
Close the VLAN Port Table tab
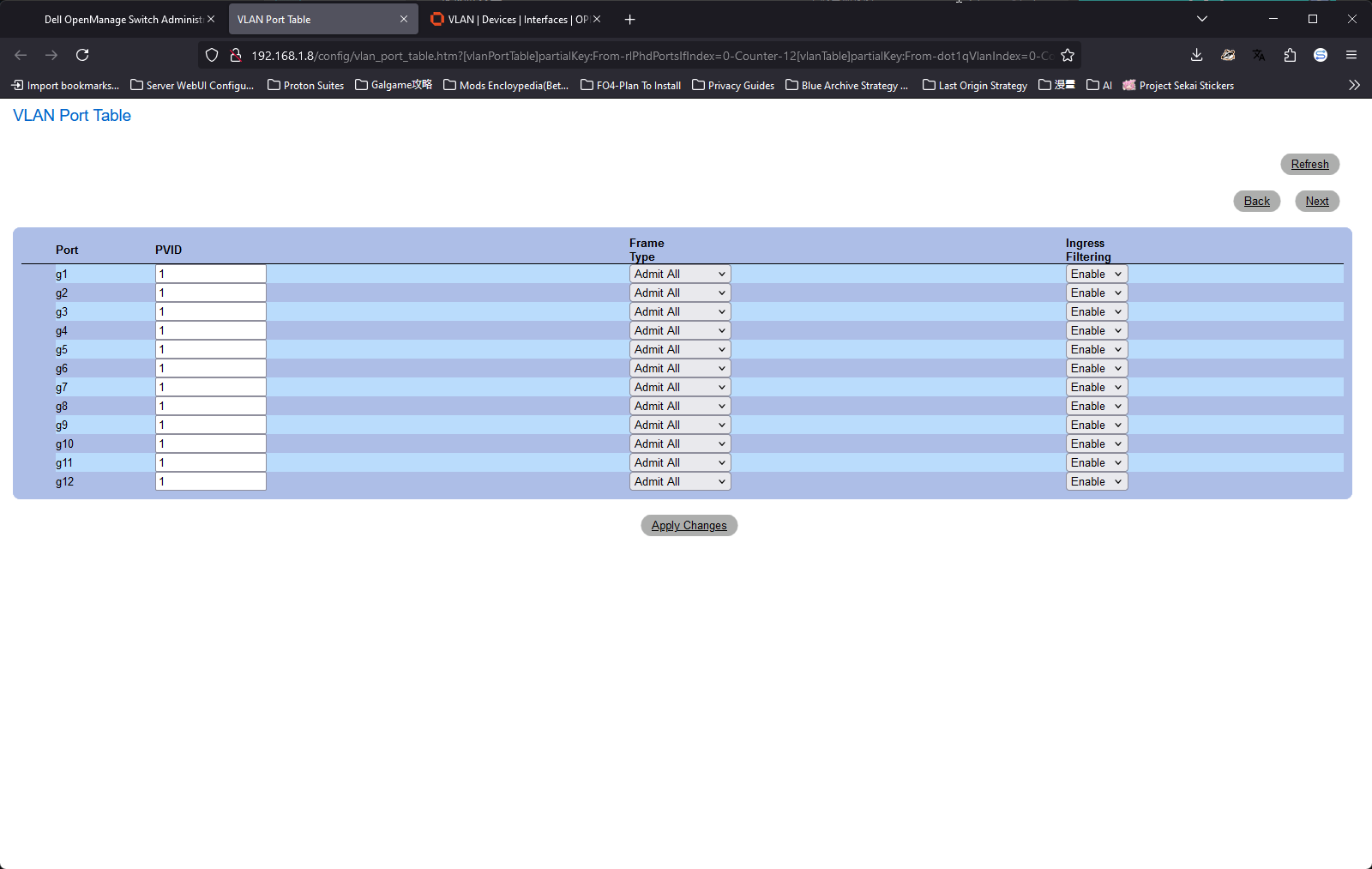pos(404,19)
